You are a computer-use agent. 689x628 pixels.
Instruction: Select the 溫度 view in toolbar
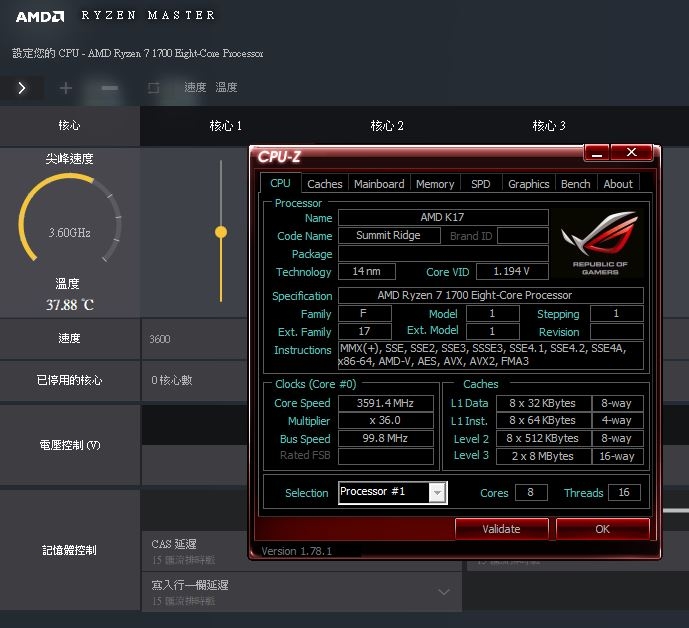[x=226, y=87]
